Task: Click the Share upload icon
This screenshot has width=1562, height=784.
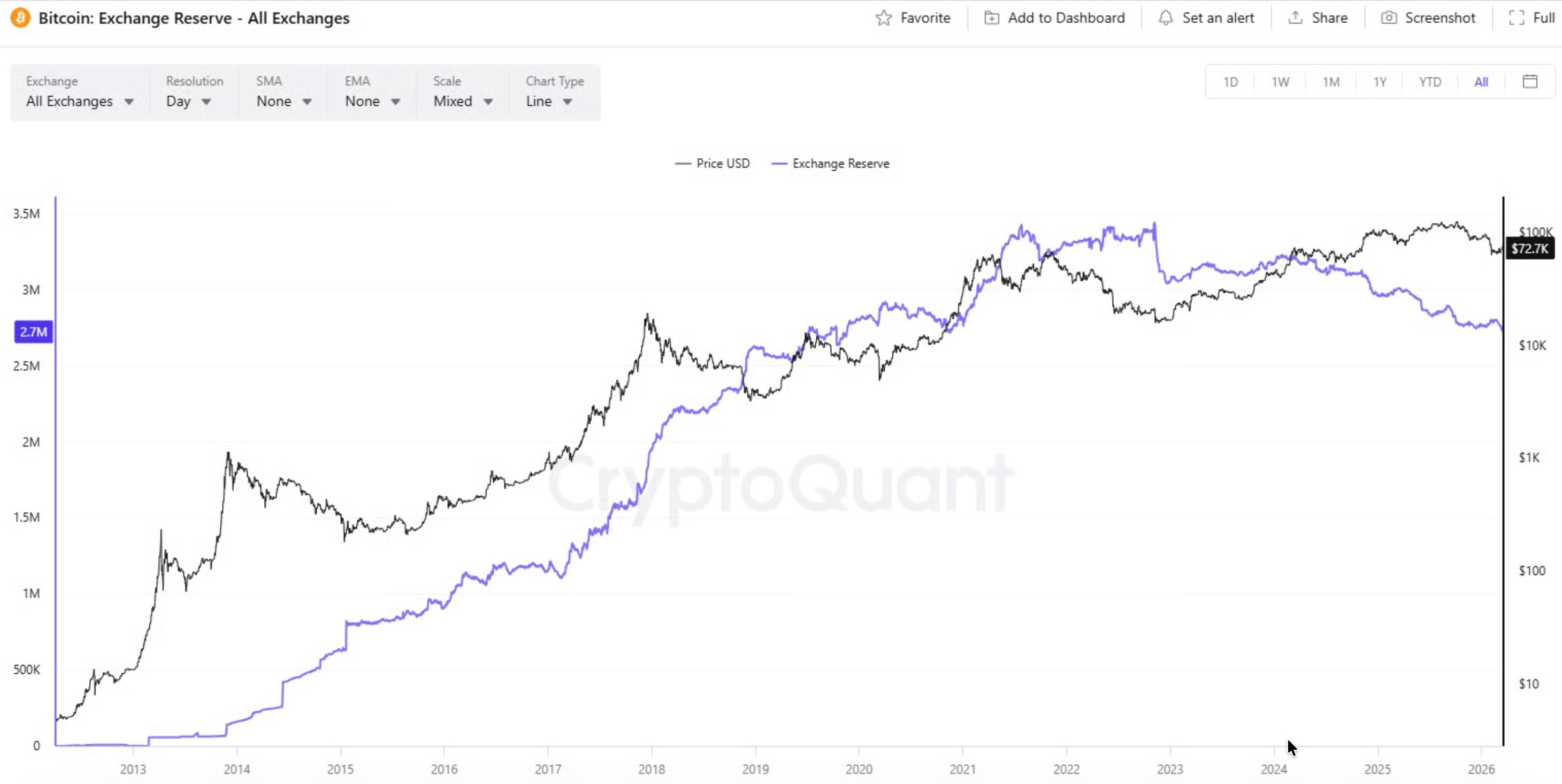Action: tap(1295, 18)
